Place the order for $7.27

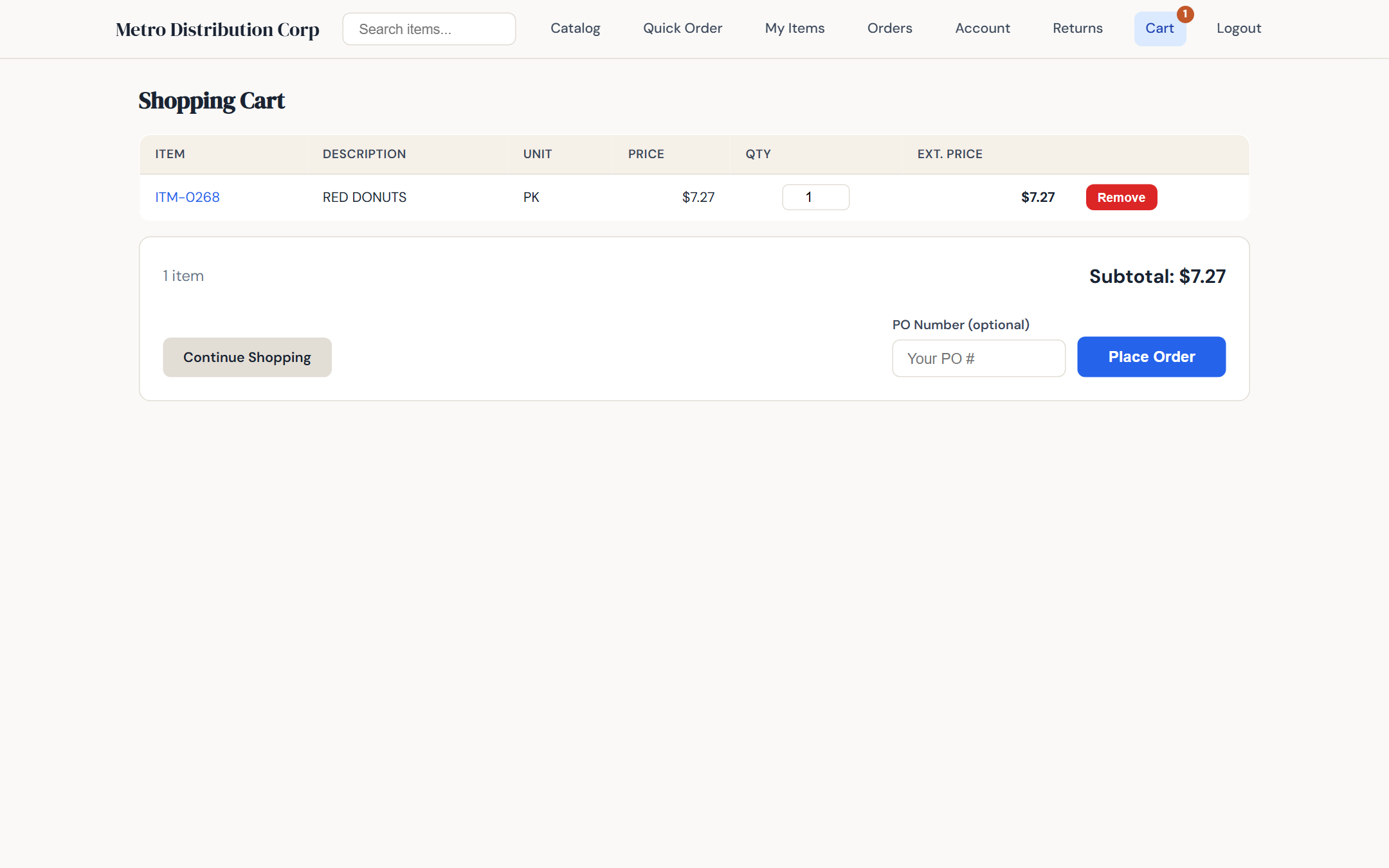point(1150,357)
